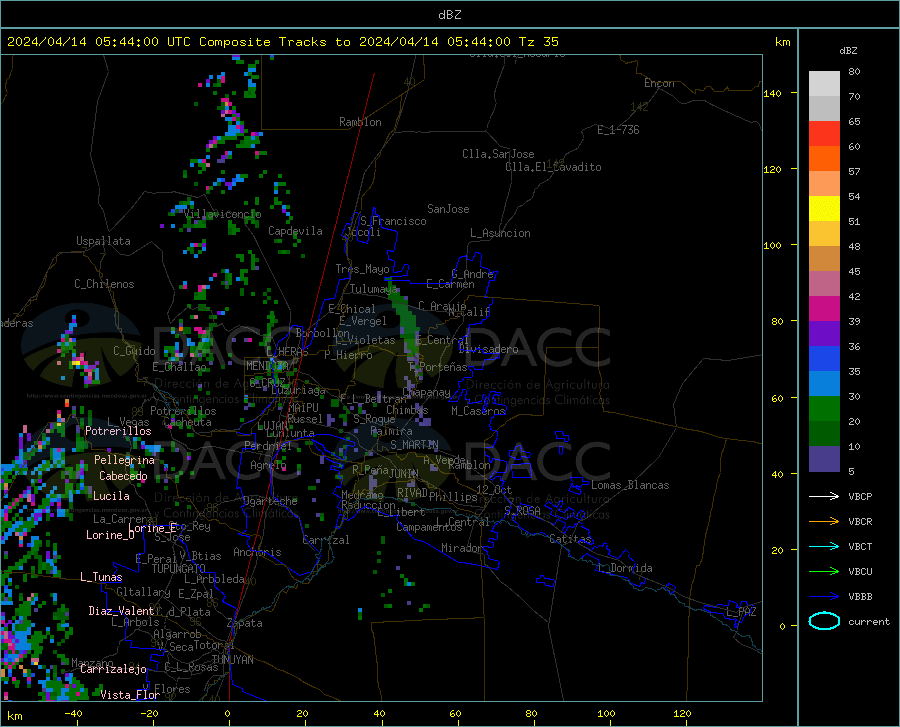Click the 'L_Dormida' map label
The height and width of the screenshot is (727, 900).
coord(625,568)
